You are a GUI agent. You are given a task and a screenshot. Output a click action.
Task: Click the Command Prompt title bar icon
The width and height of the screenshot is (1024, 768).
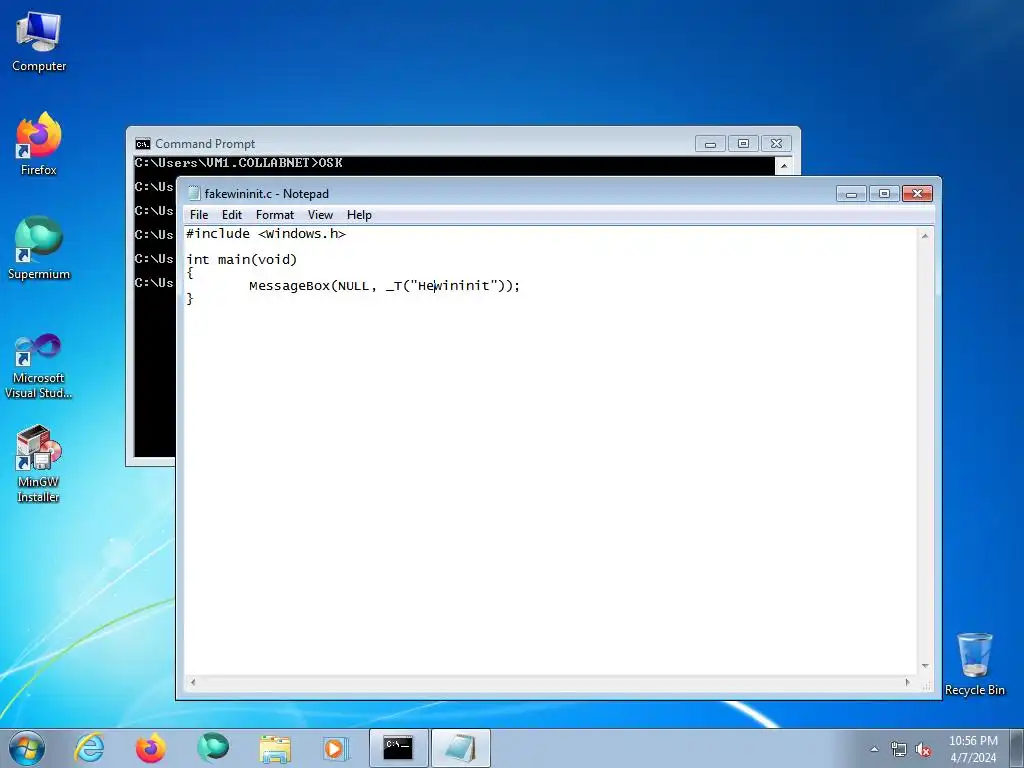tap(142, 144)
